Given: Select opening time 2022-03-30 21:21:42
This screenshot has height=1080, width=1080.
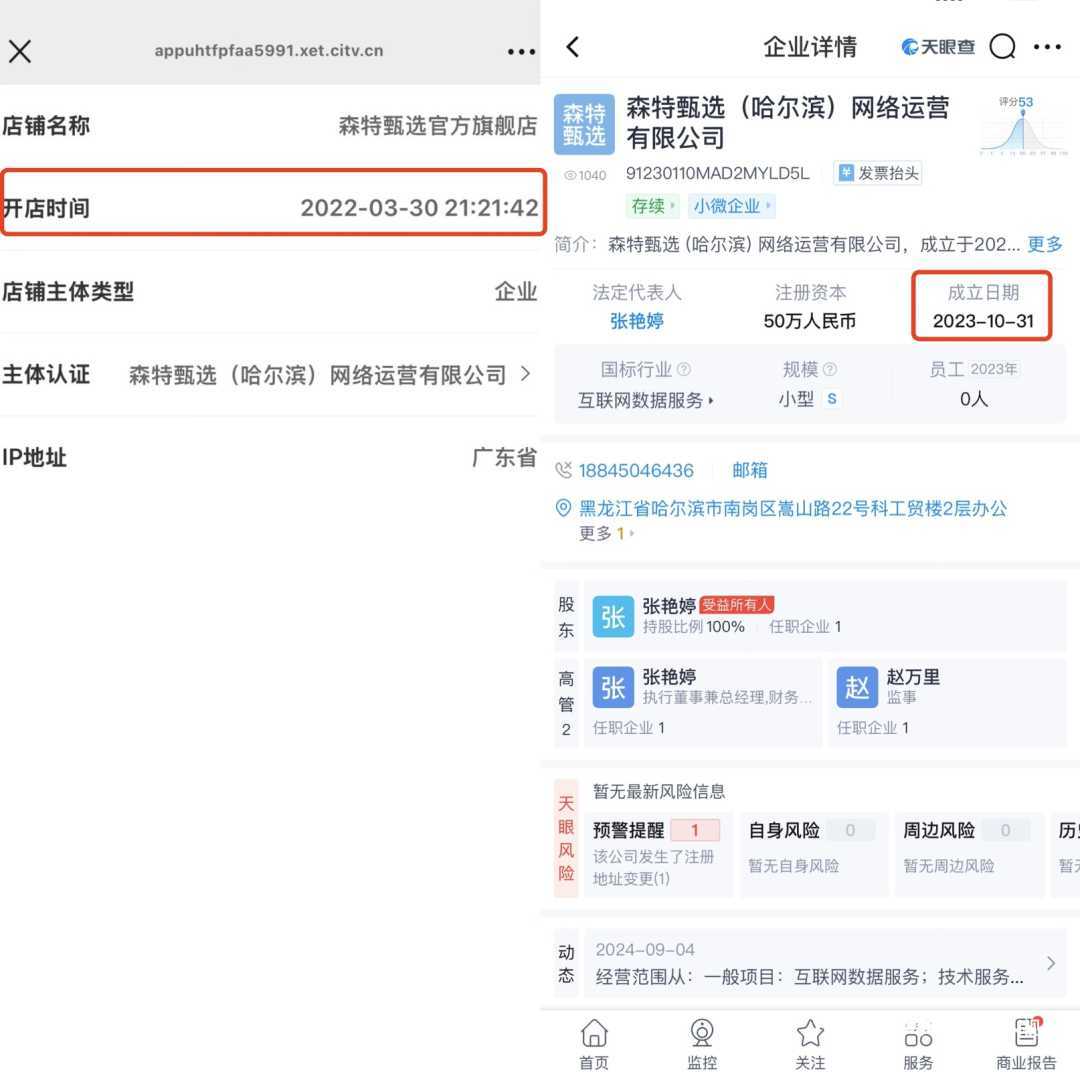Looking at the screenshot, I should [x=419, y=207].
